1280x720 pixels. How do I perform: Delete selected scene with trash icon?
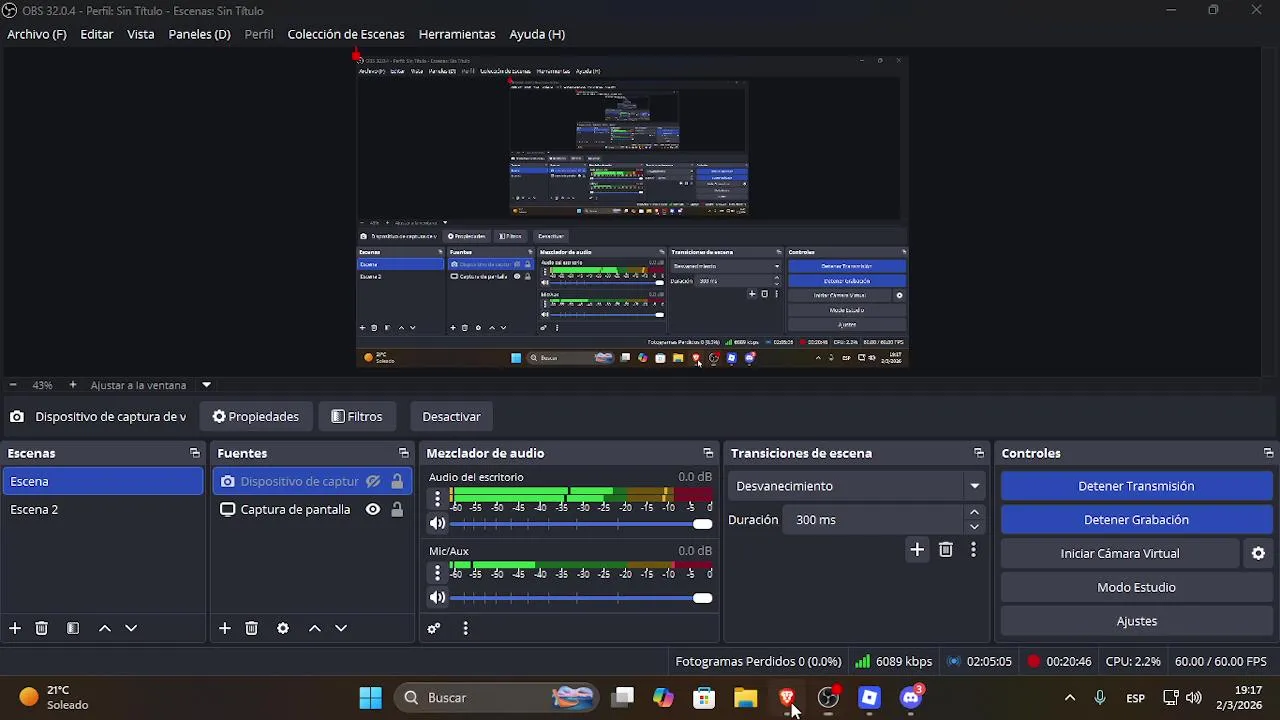tap(42, 628)
